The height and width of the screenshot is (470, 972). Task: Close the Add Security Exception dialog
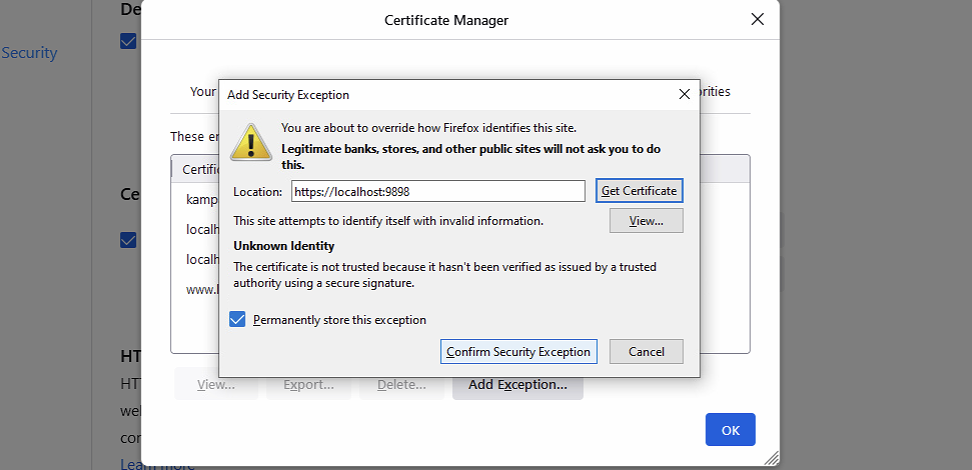point(684,94)
